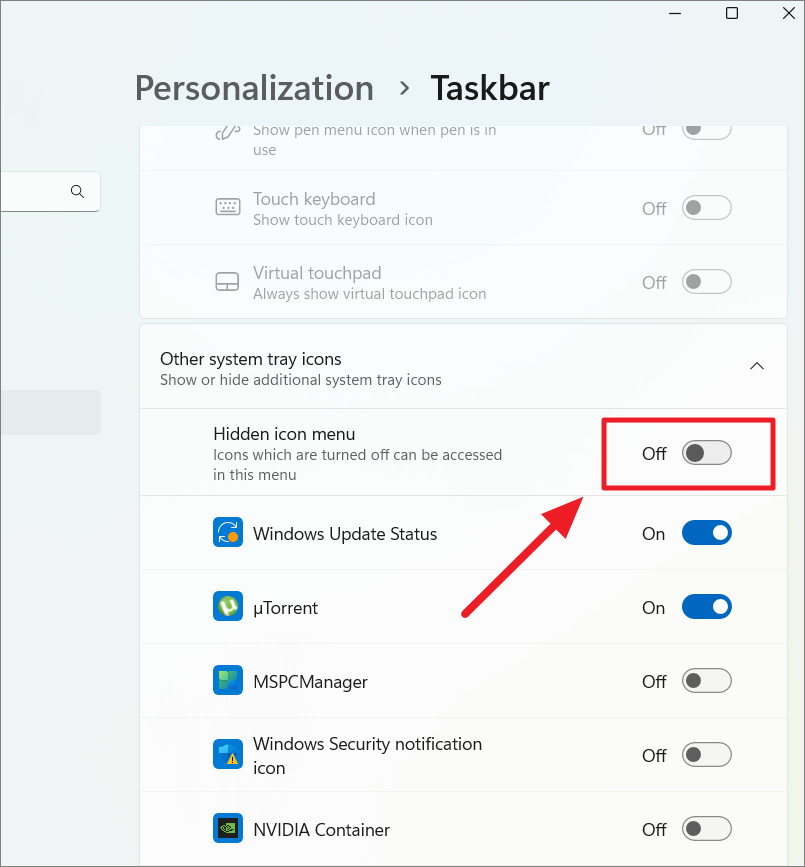The width and height of the screenshot is (805, 867).
Task: Click the Virtual touchpad icon
Action: coord(227,281)
